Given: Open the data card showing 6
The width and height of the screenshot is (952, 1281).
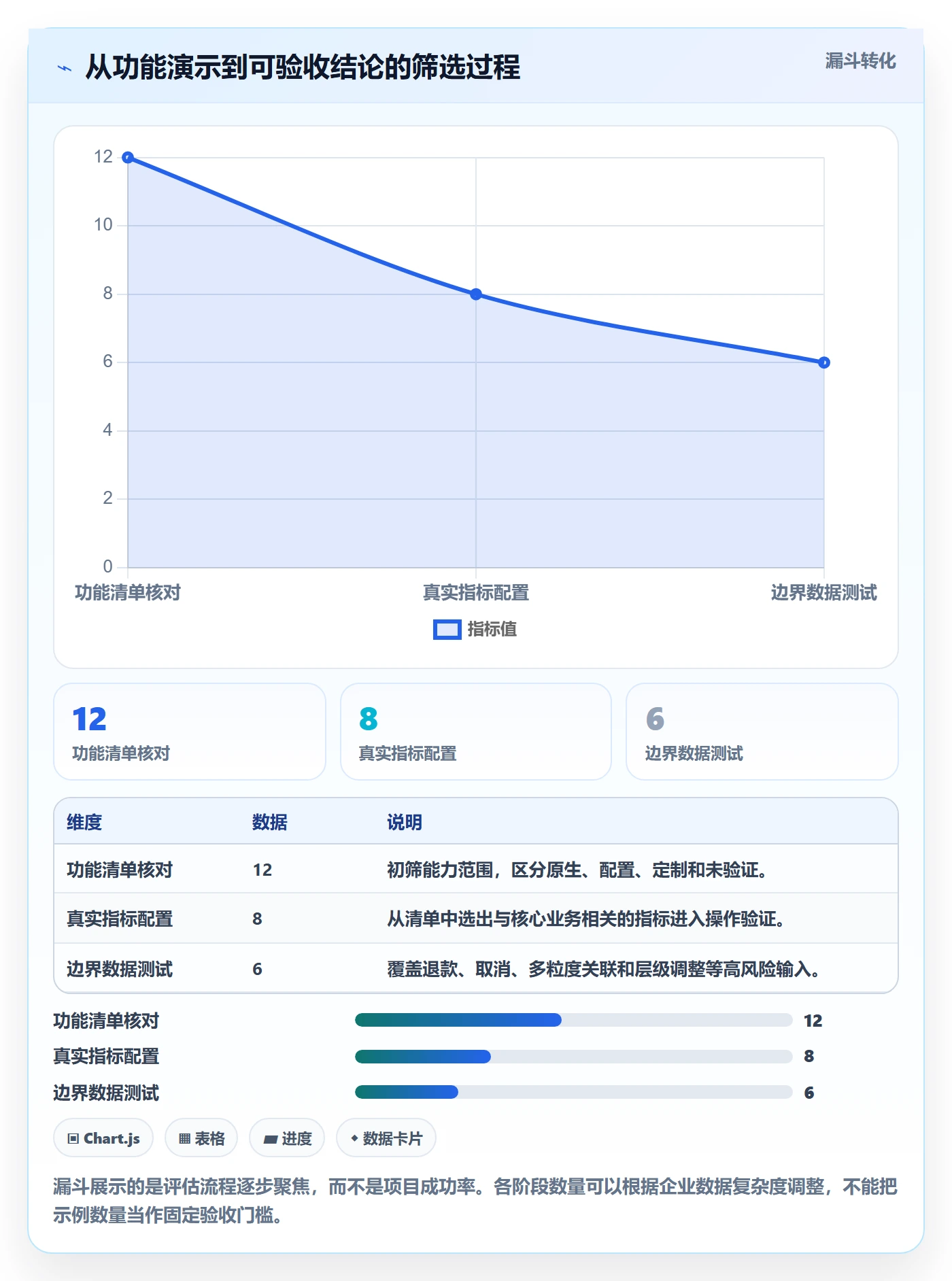Looking at the screenshot, I should coord(762,732).
